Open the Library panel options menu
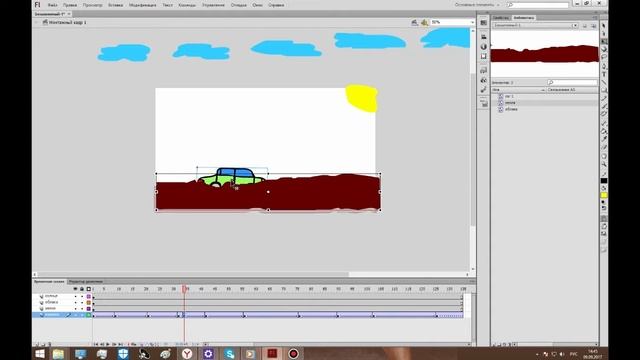This screenshot has width=640, height=360. pos(594,18)
